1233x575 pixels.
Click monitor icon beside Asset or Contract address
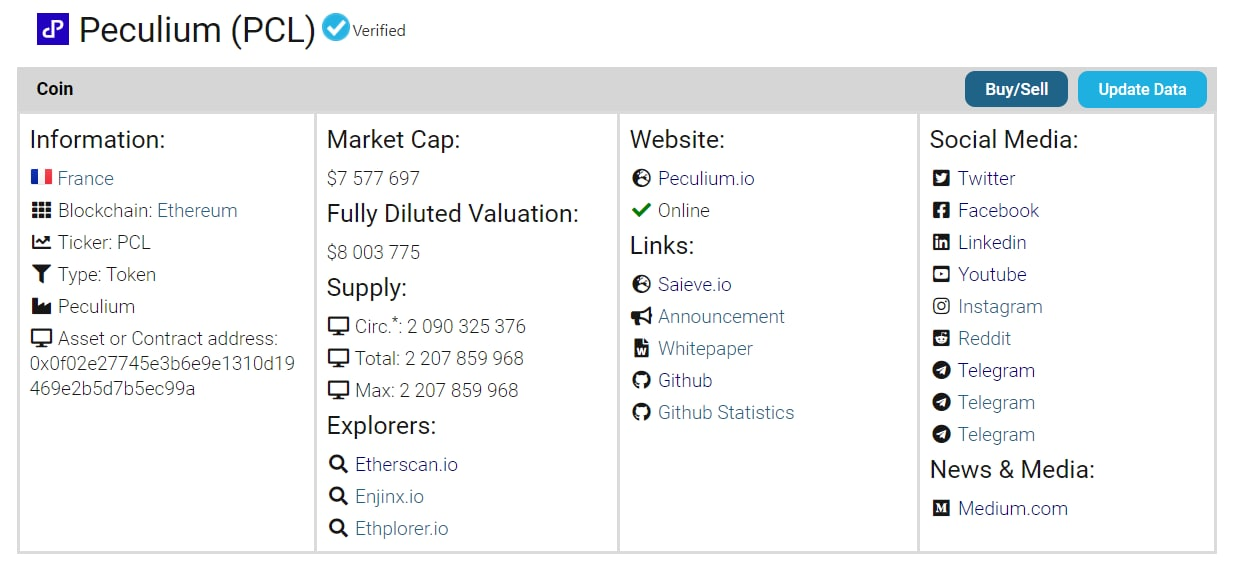click(x=41, y=338)
